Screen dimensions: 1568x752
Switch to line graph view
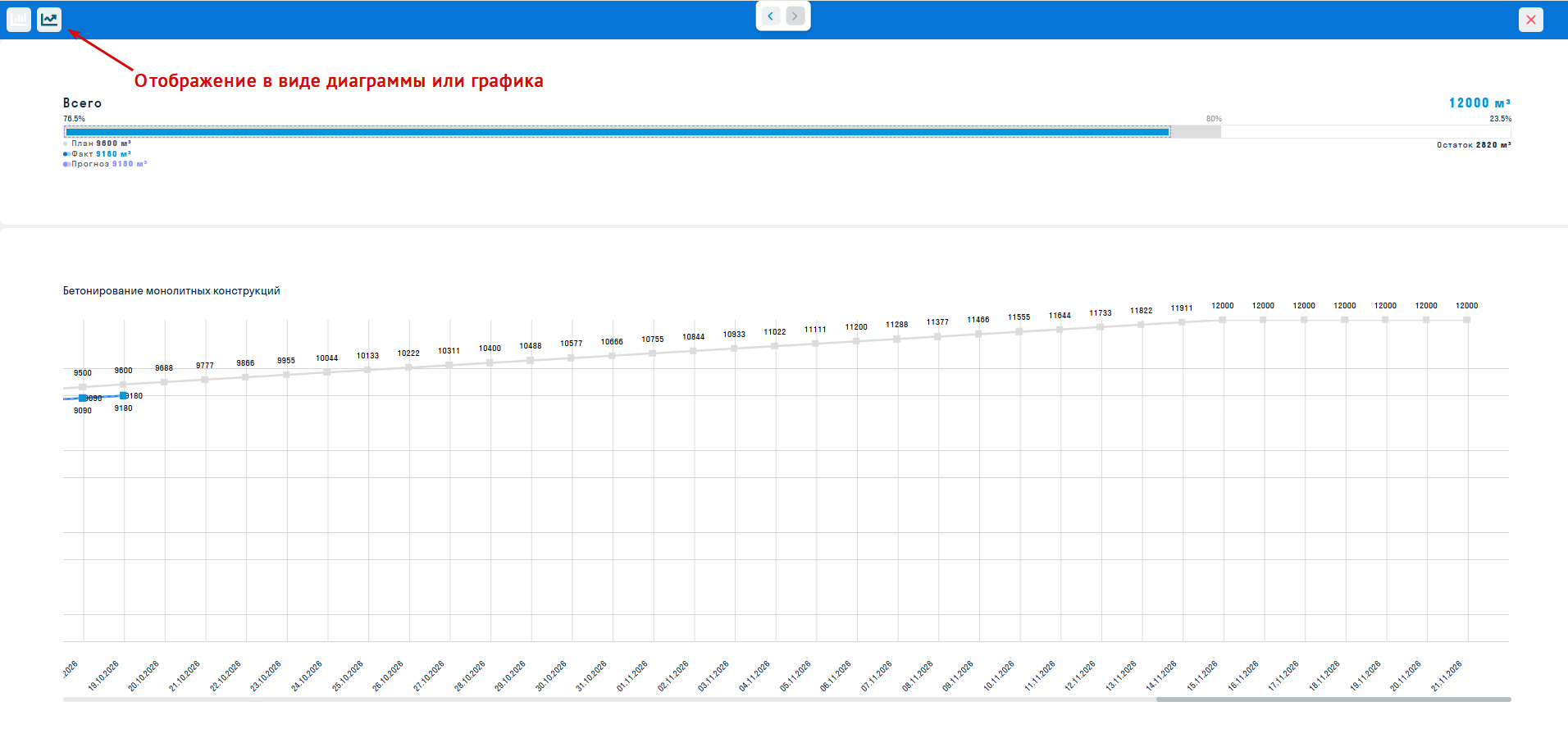click(x=49, y=19)
